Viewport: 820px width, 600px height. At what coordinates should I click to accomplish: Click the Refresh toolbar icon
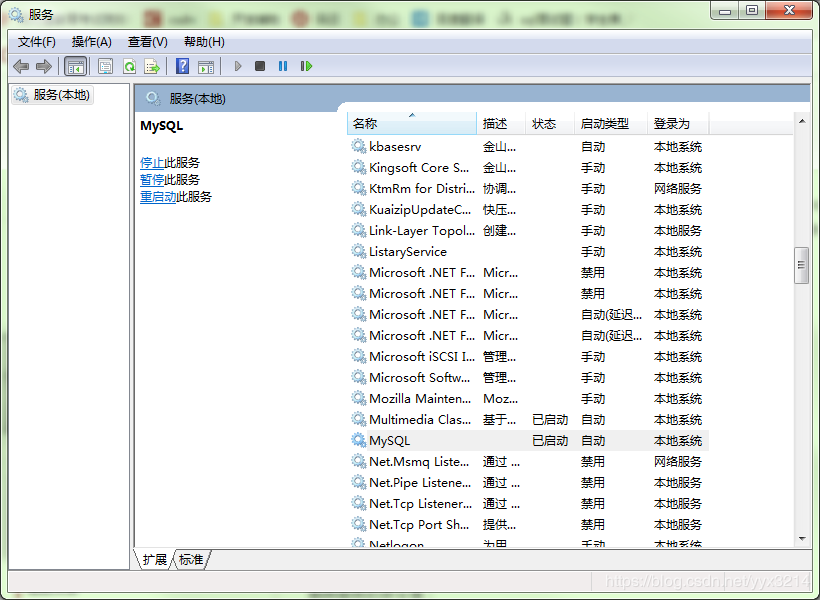click(x=129, y=66)
